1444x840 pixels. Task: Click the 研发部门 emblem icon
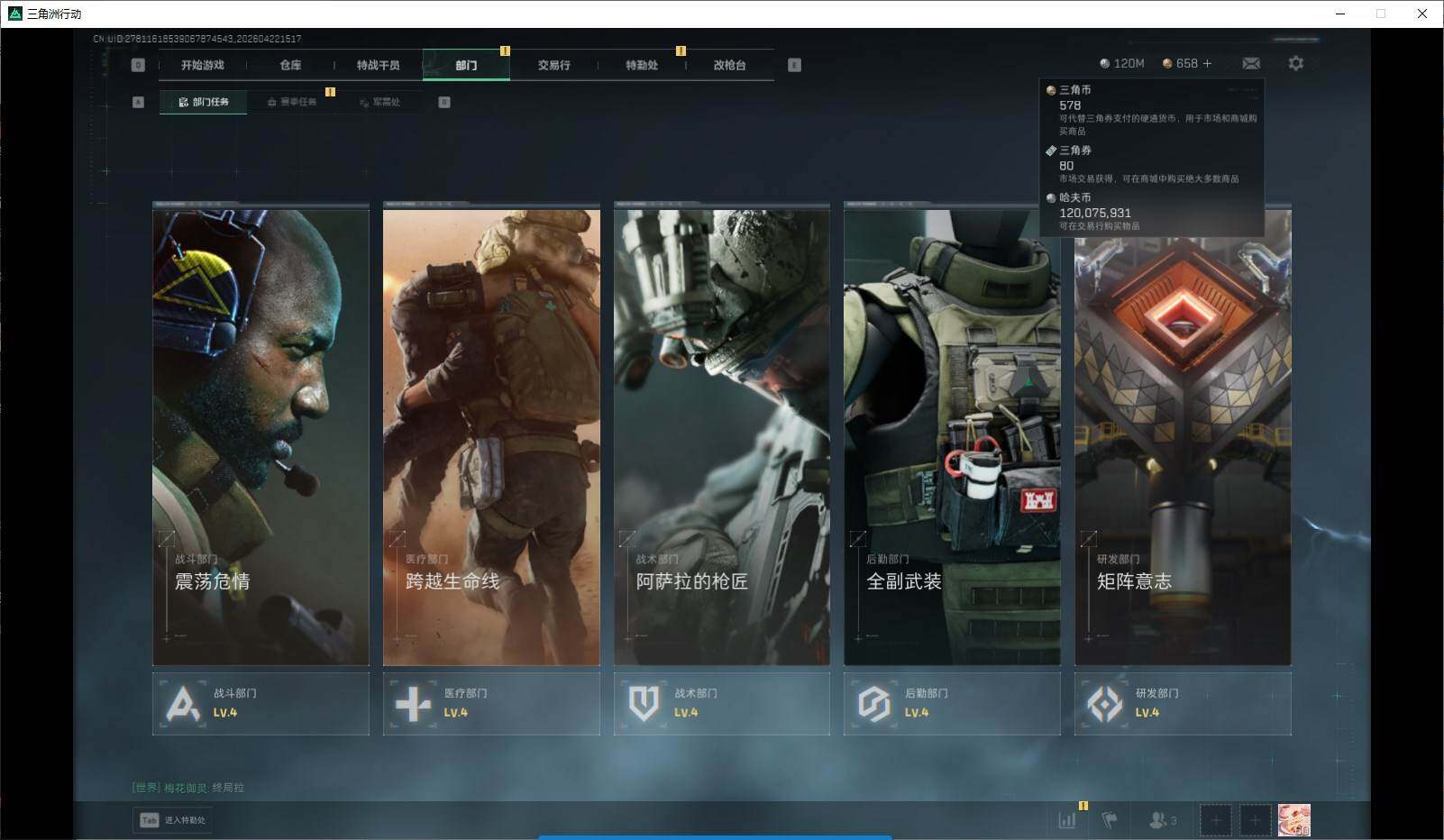click(x=1105, y=703)
